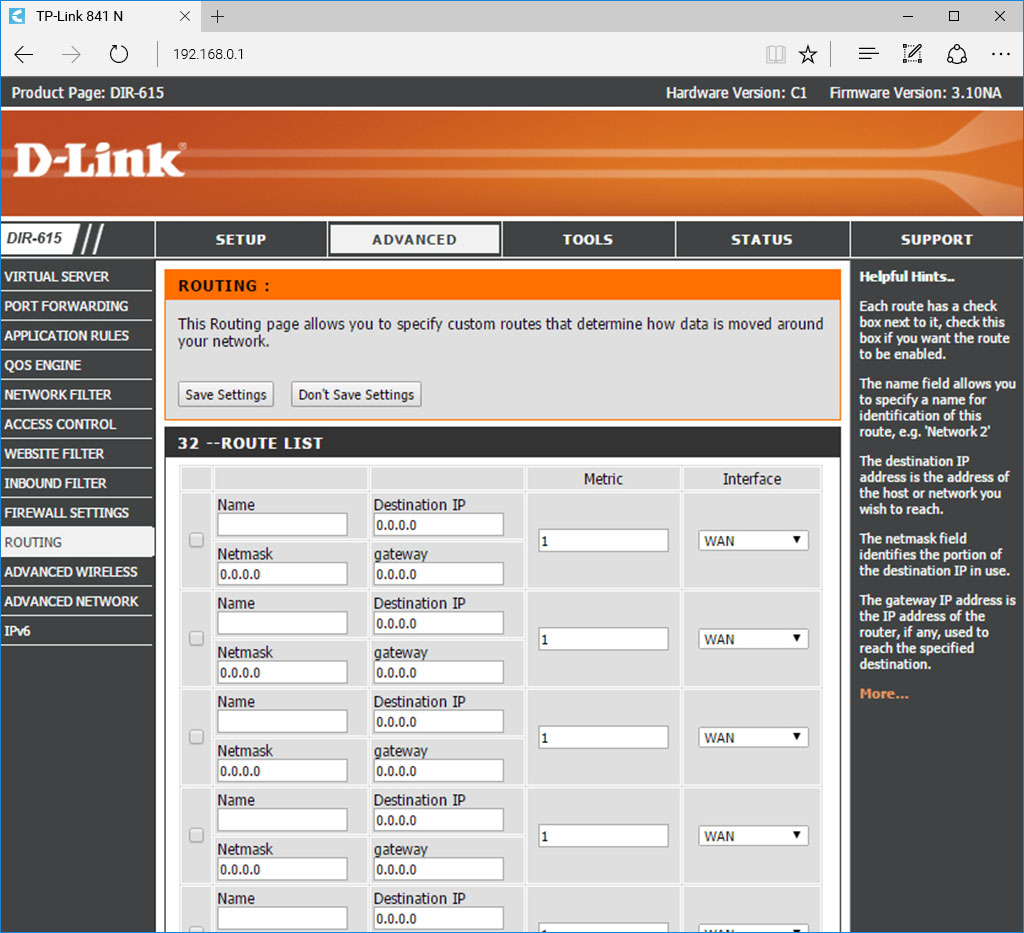Open Reading view book icon
Viewport: 1024px width, 933px height.
[x=775, y=54]
